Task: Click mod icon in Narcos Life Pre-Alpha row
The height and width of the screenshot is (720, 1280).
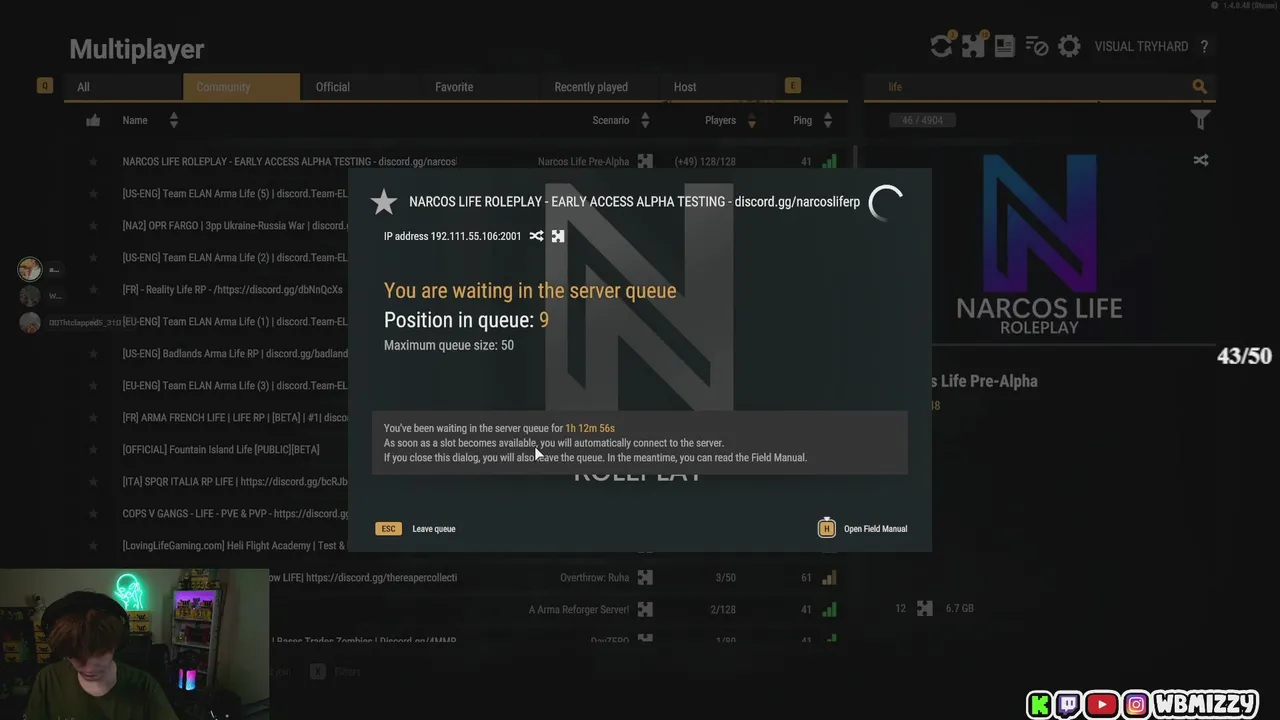Action: pyautogui.click(x=645, y=161)
